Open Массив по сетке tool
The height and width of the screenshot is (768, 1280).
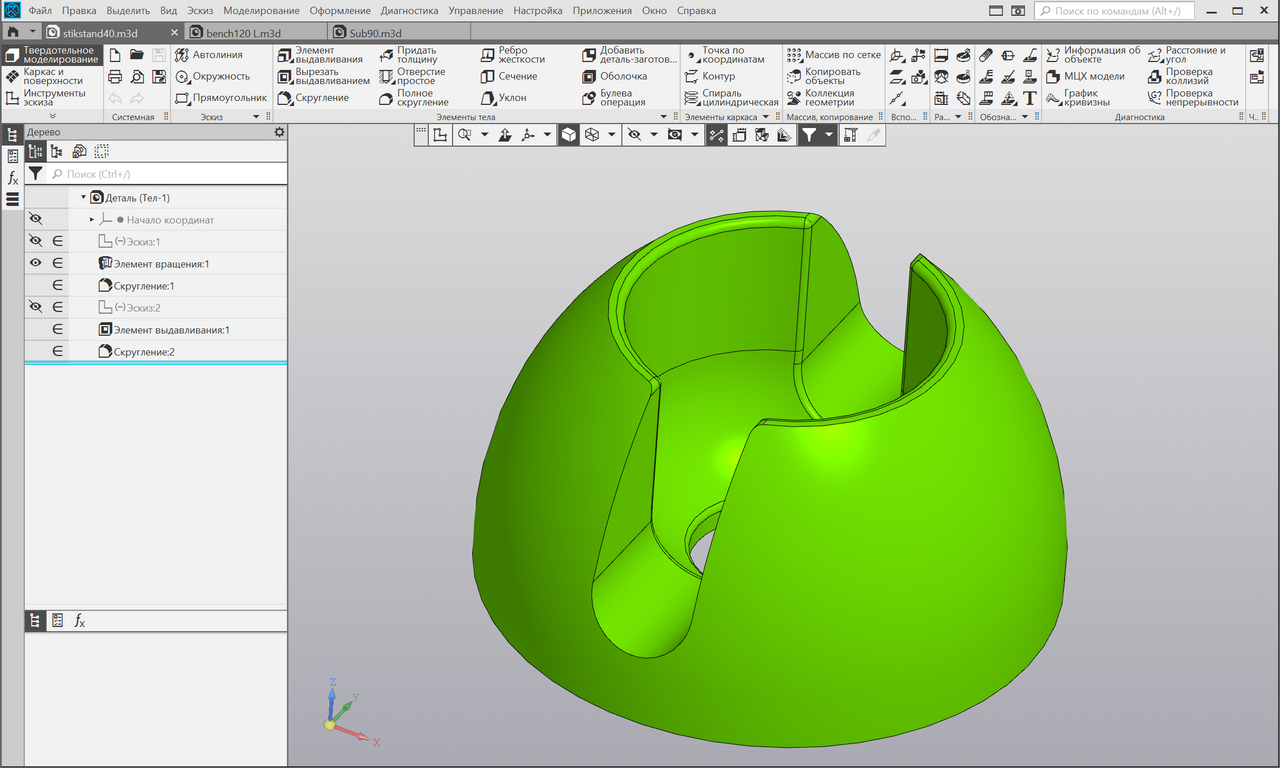coord(834,55)
